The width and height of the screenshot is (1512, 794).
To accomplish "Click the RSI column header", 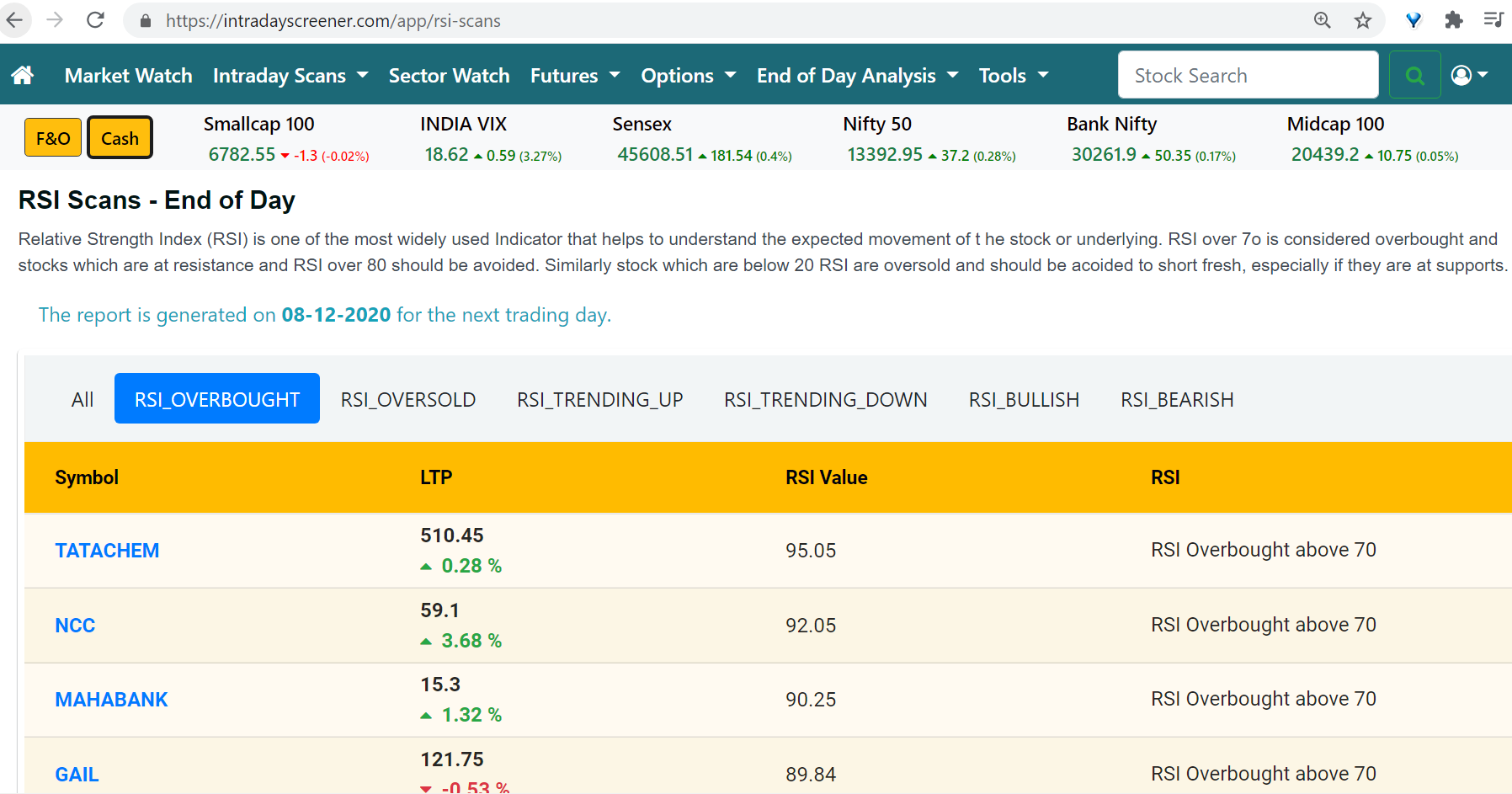I will pyautogui.click(x=1165, y=477).
